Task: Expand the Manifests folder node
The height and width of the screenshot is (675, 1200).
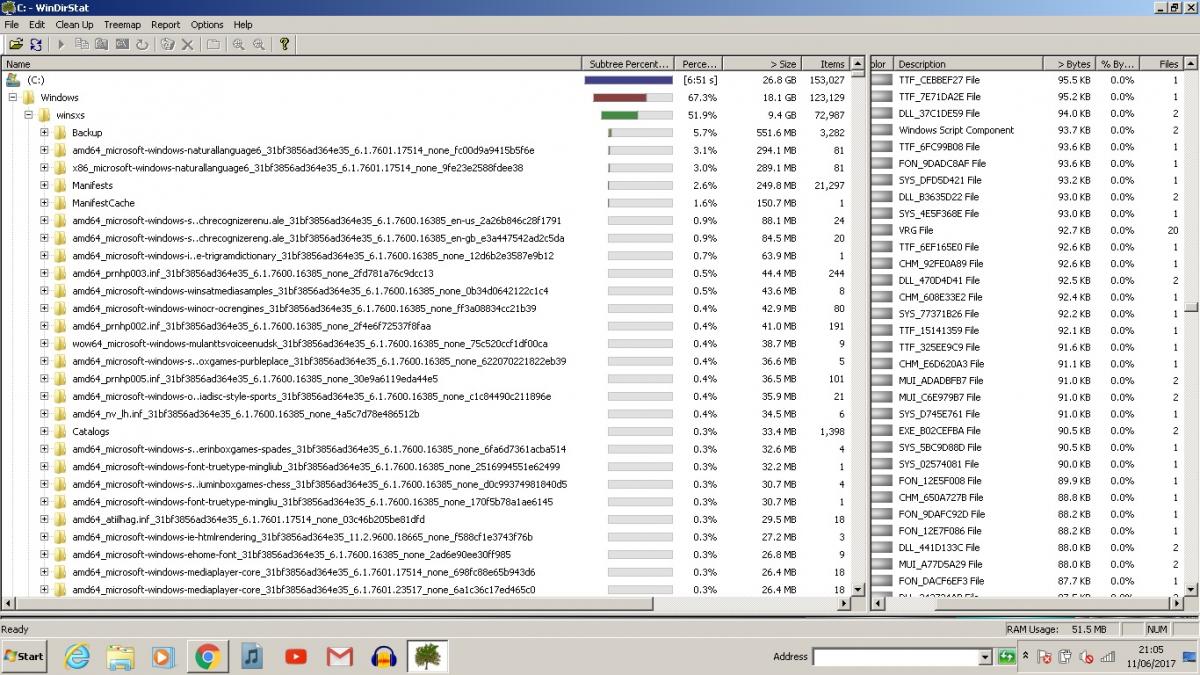Action: [45, 185]
